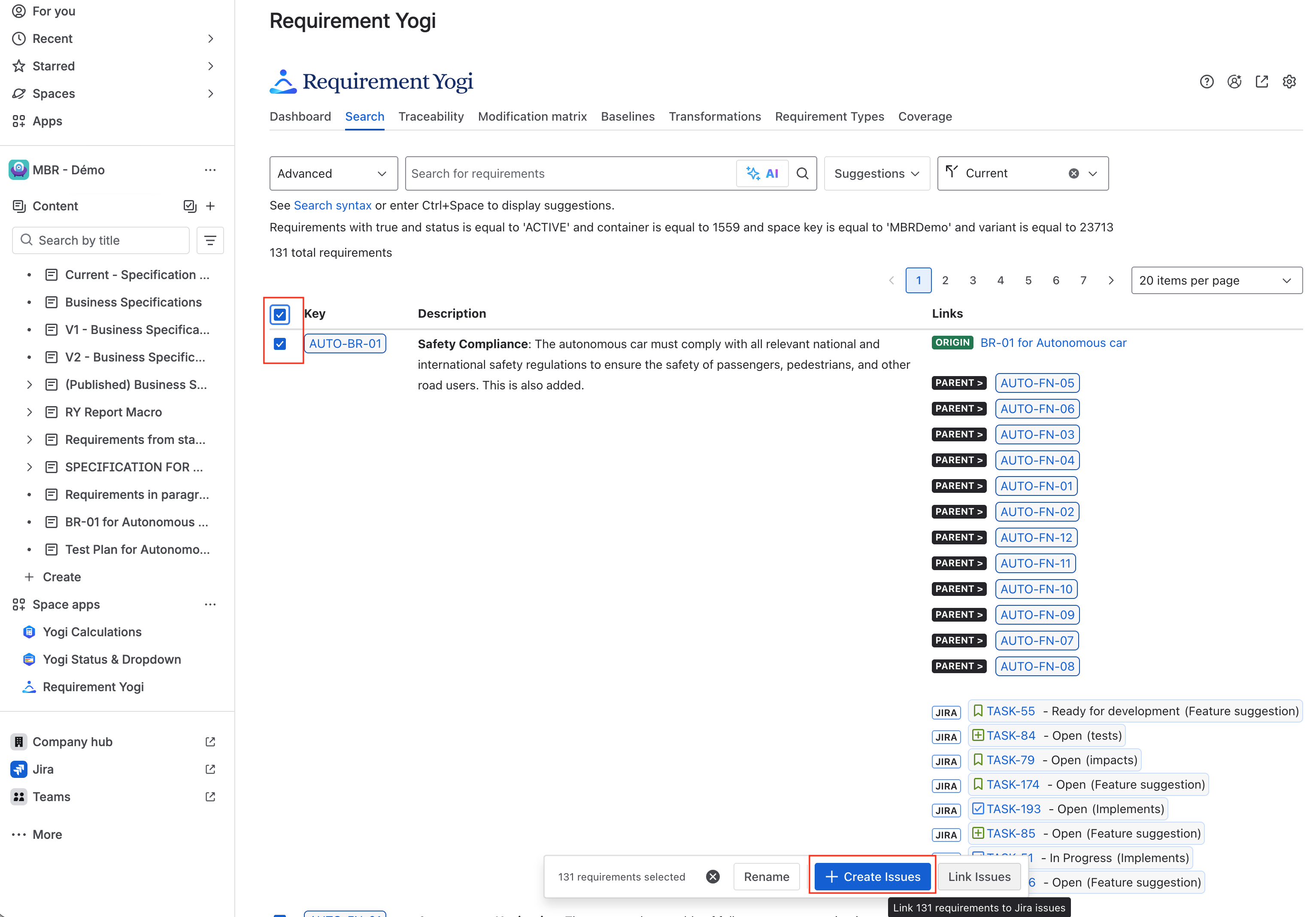Open Apps in sidebar
The image size is (1316, 917).
point(47,121)
